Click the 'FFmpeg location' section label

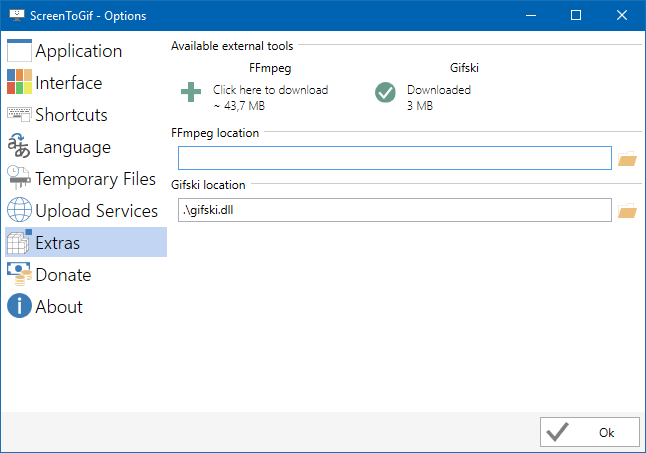pos(215,133)
